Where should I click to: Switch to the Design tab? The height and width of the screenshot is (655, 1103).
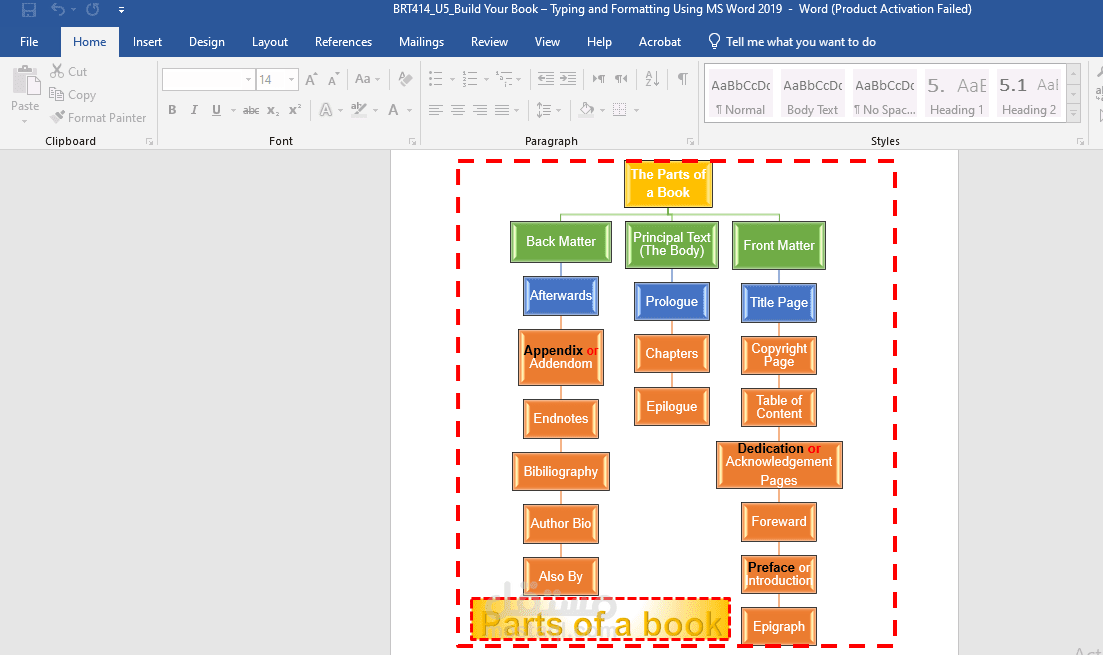(207, 42)
